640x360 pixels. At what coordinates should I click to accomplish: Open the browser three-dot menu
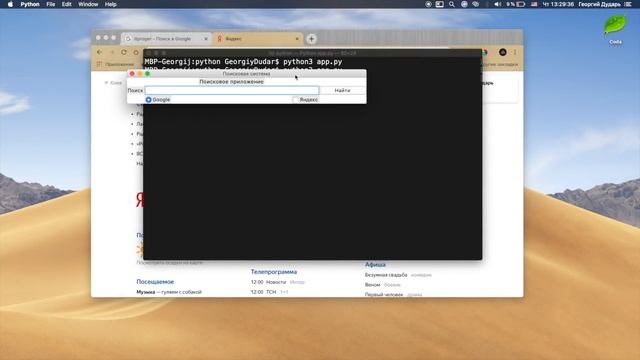tap(515, 52)
